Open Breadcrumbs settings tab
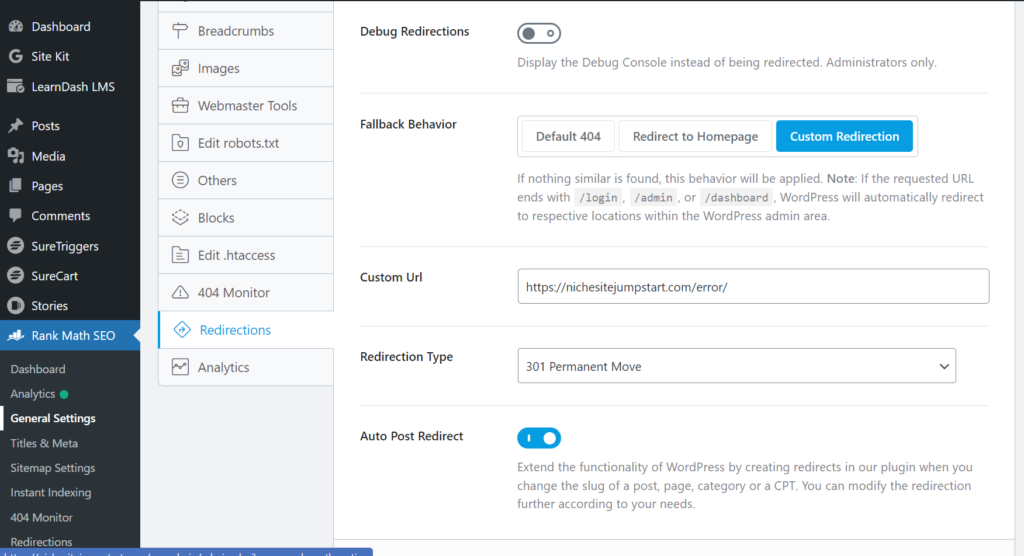Image resolution: width=1024 pixels, height=556 pixels. tap(246, 31)
